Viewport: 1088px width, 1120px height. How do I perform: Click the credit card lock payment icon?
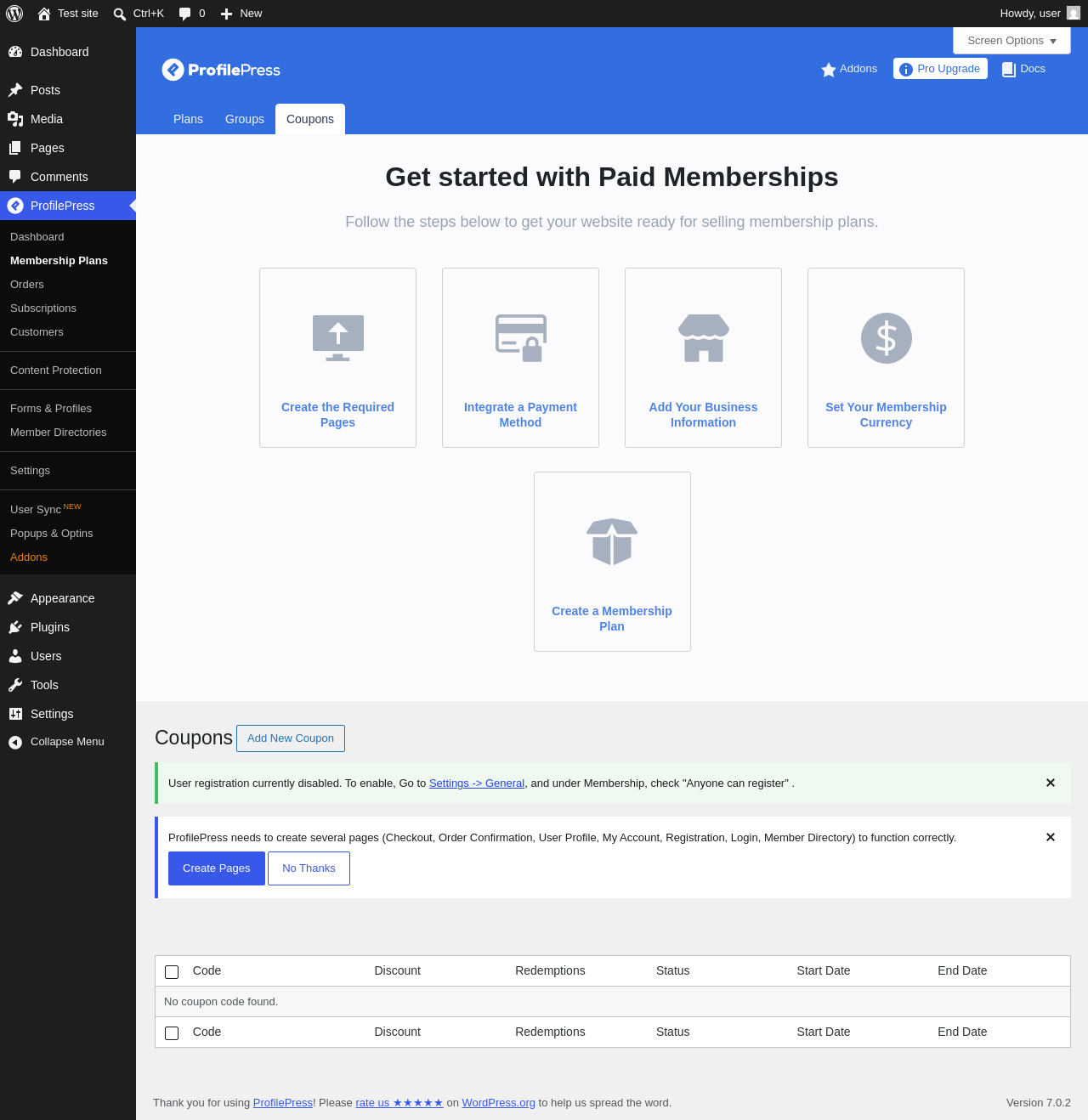coord(521,338)
